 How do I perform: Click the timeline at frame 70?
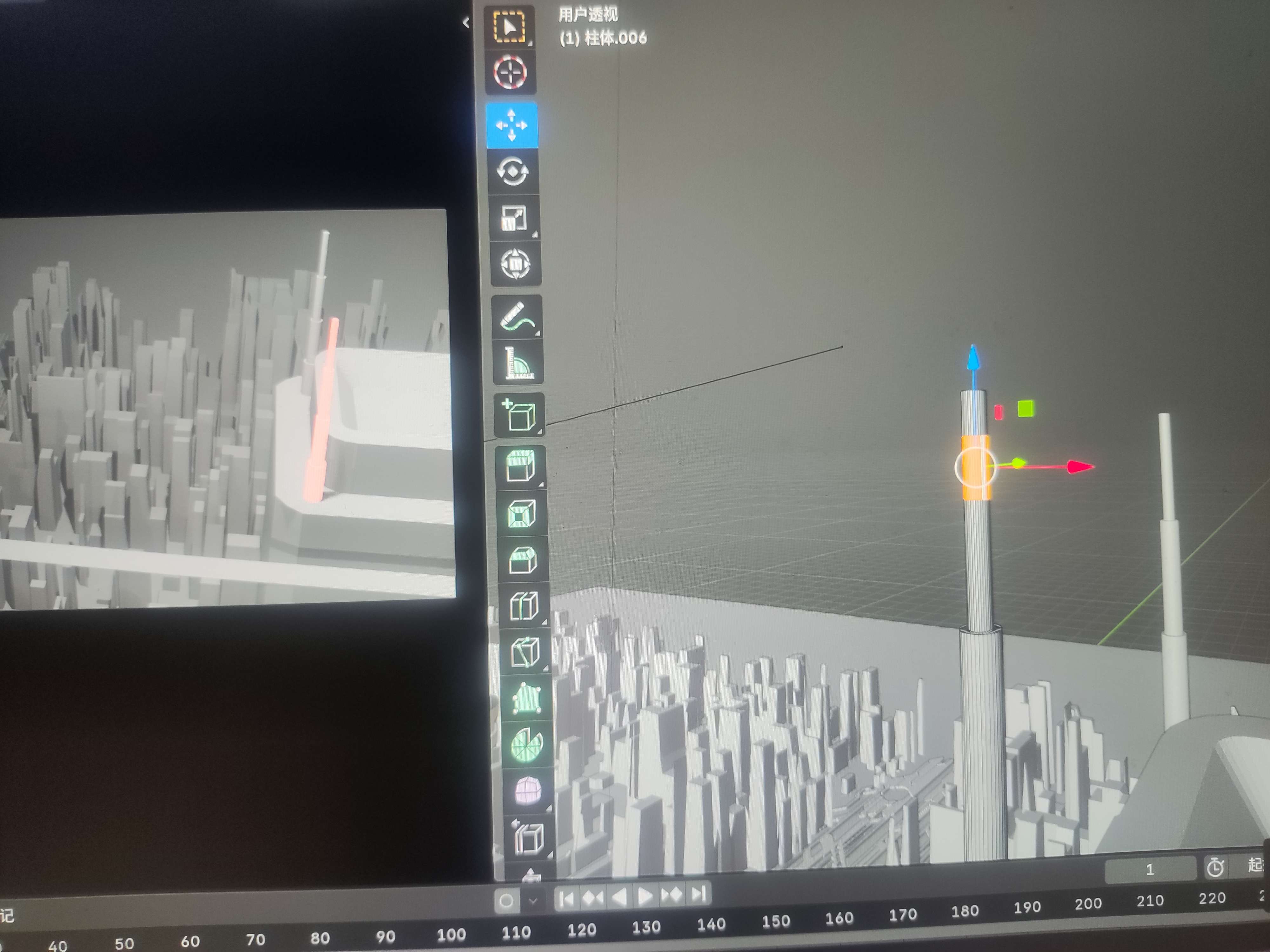[256, 939]
